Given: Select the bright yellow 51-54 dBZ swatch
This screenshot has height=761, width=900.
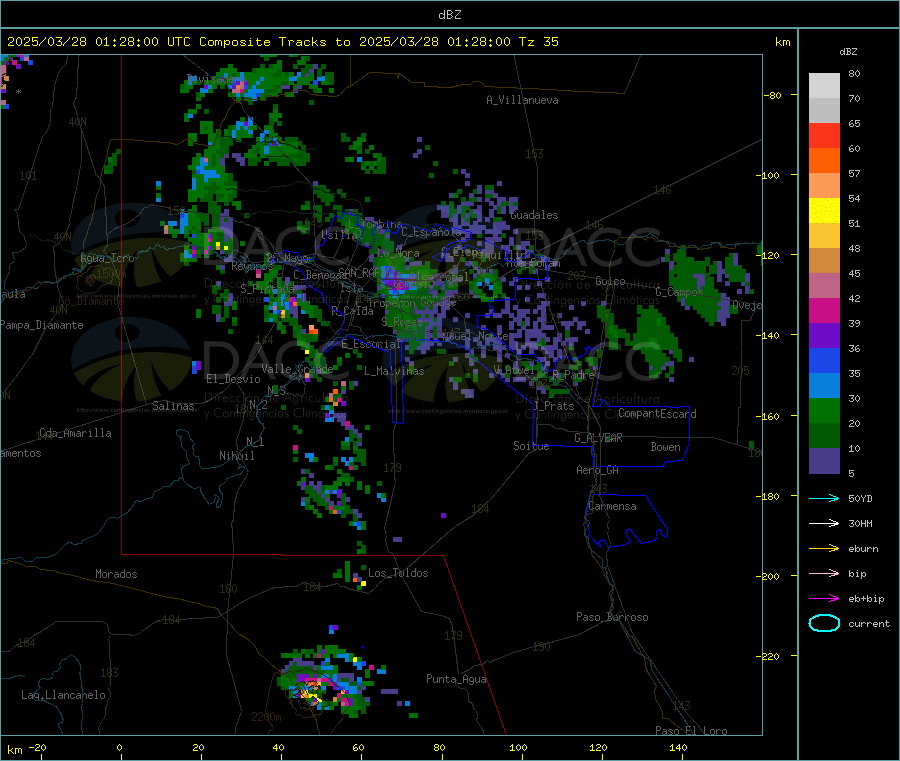Looking at the screenshot, I should tap(824, 211).
